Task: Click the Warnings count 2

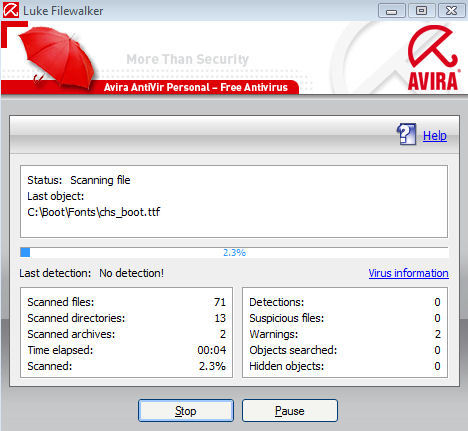Action: pos(438,334)
